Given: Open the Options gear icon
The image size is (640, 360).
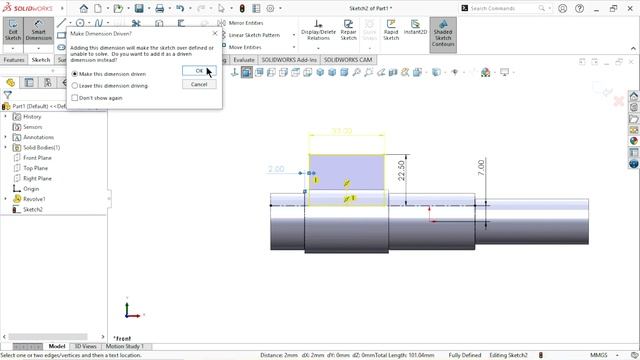Looking at the screenshot, I should click(x=270, y=8).
